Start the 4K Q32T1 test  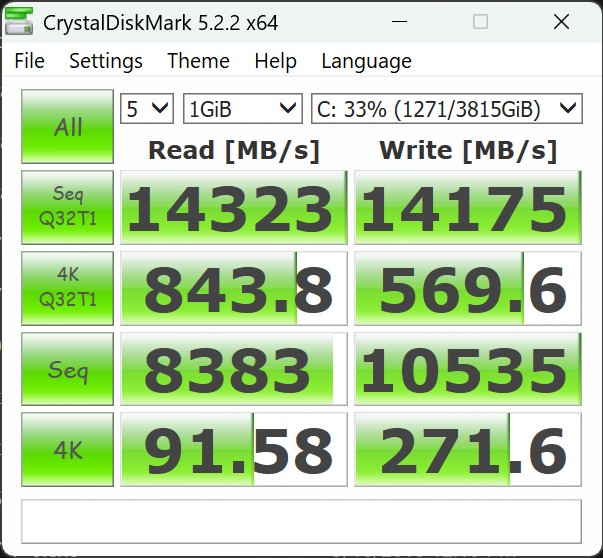[x=67, y=288]
